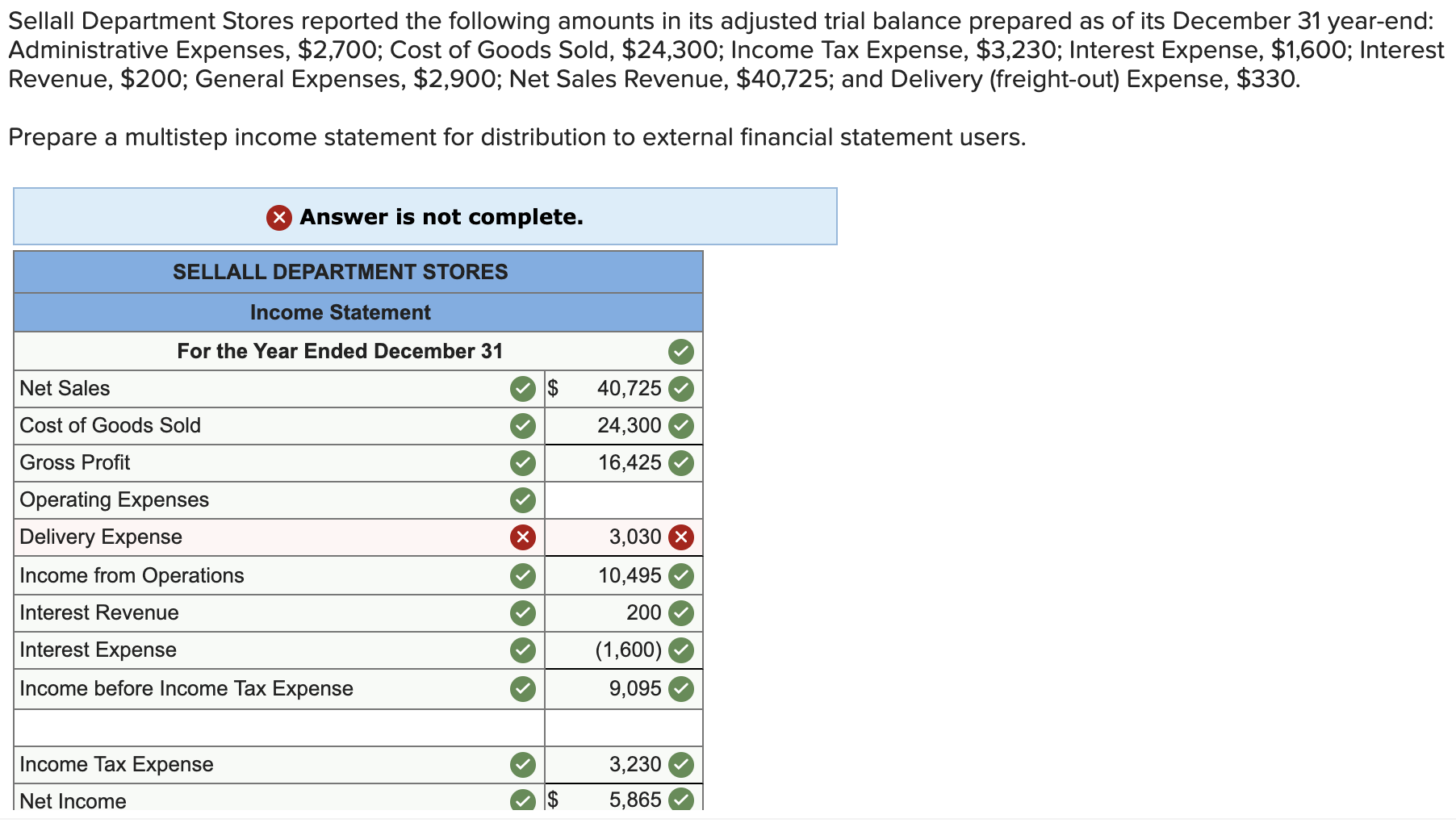1456x823 pixels.
Task: Click the green check beside the Net Sales label
Action: point(523,389)
